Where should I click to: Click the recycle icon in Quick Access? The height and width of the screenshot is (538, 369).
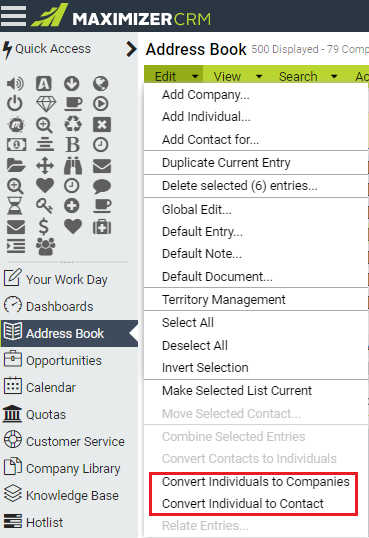[x=72, y=124]
